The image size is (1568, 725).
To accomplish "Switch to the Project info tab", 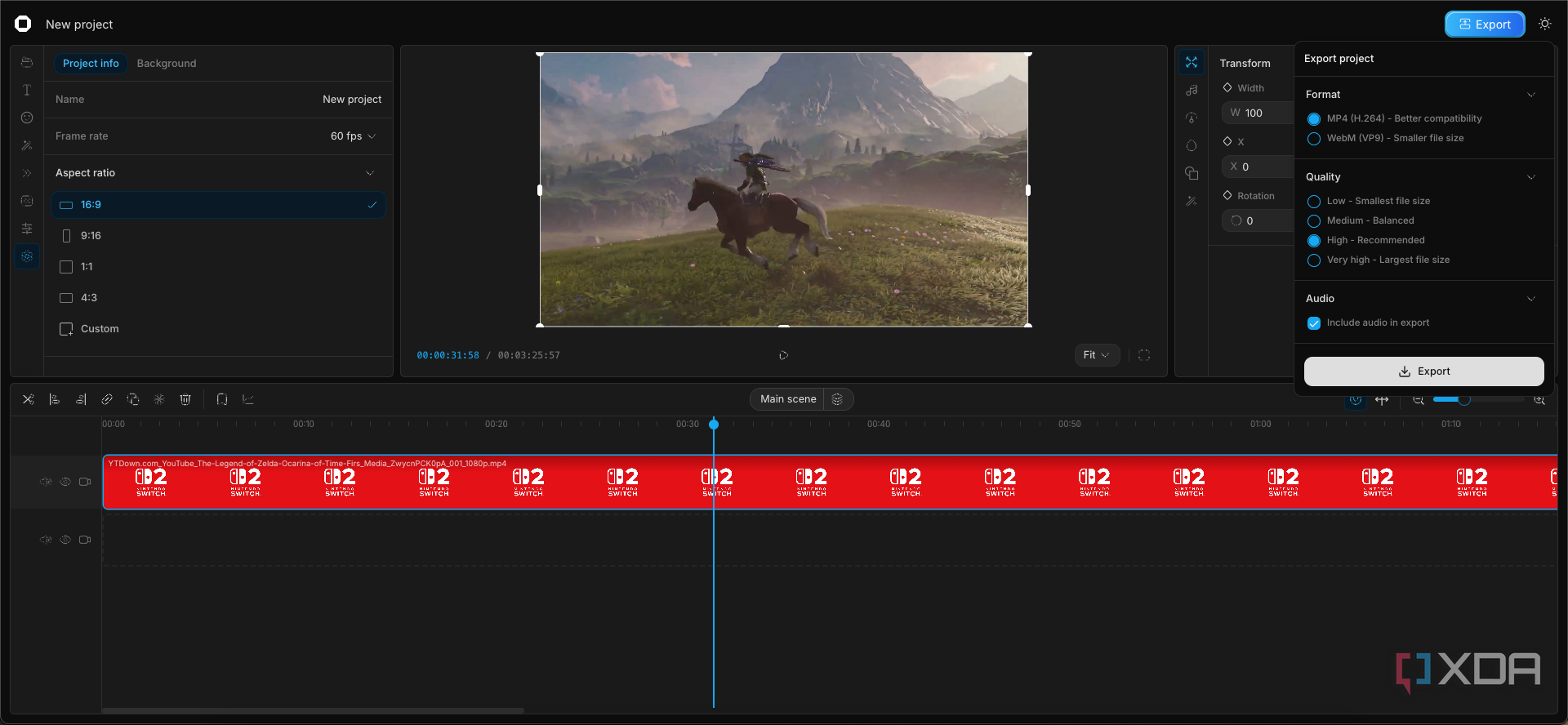I will (91, 64).
